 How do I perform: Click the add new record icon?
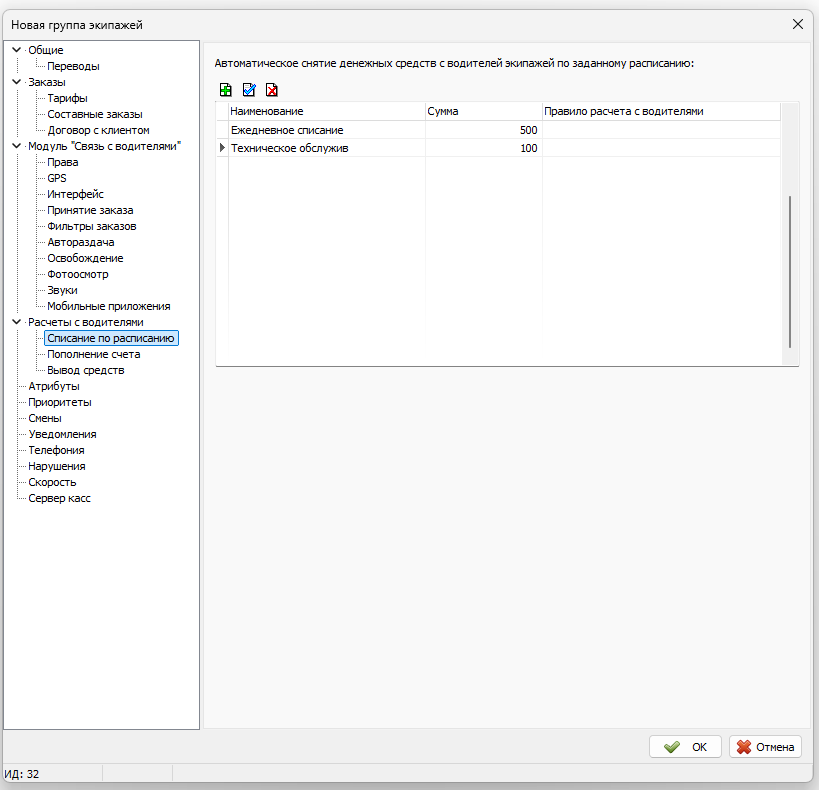(x=226, y=90)
